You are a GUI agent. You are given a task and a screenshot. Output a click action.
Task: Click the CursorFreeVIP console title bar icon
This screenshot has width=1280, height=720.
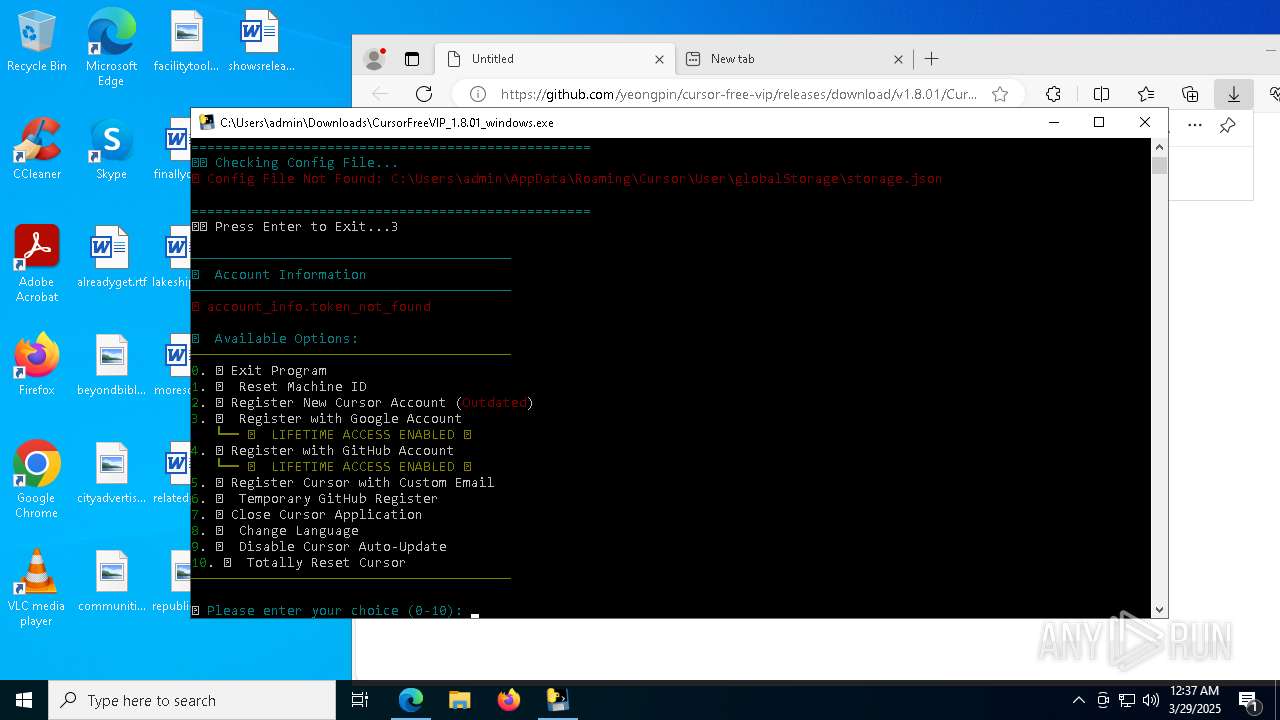coord(207,122)
